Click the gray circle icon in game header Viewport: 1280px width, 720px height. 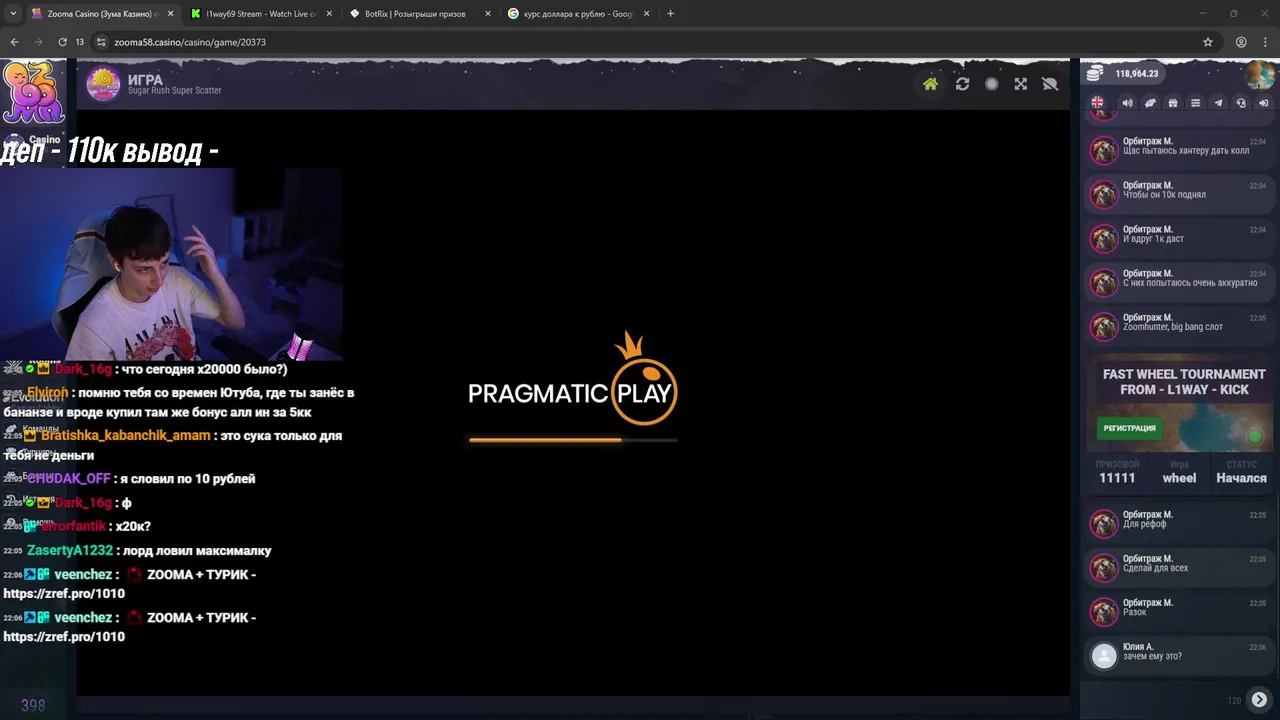pos(991,84)
